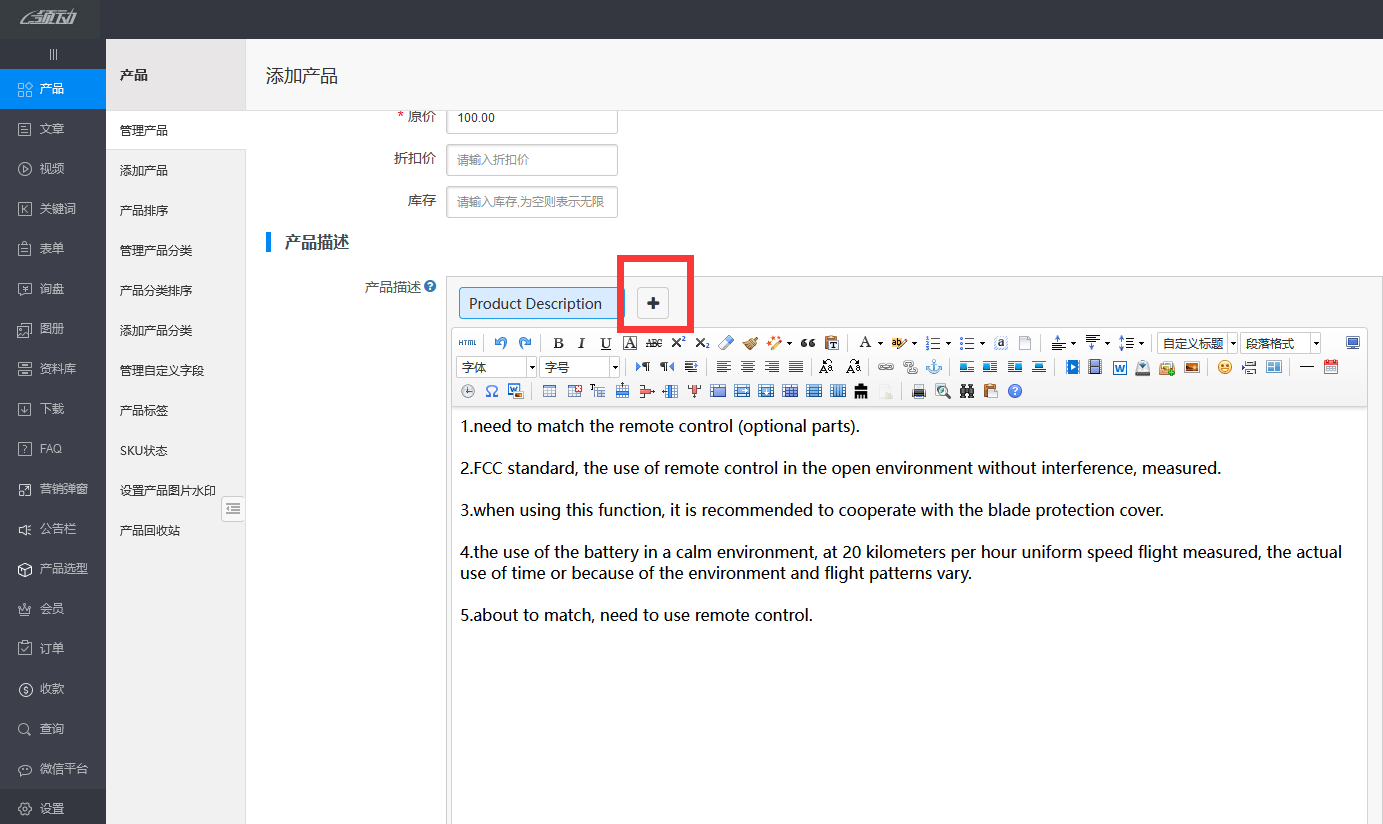The width and height of the screenshot is (1383, 824).
Task: Select the Product Description tab
Action: pos(536,304)
